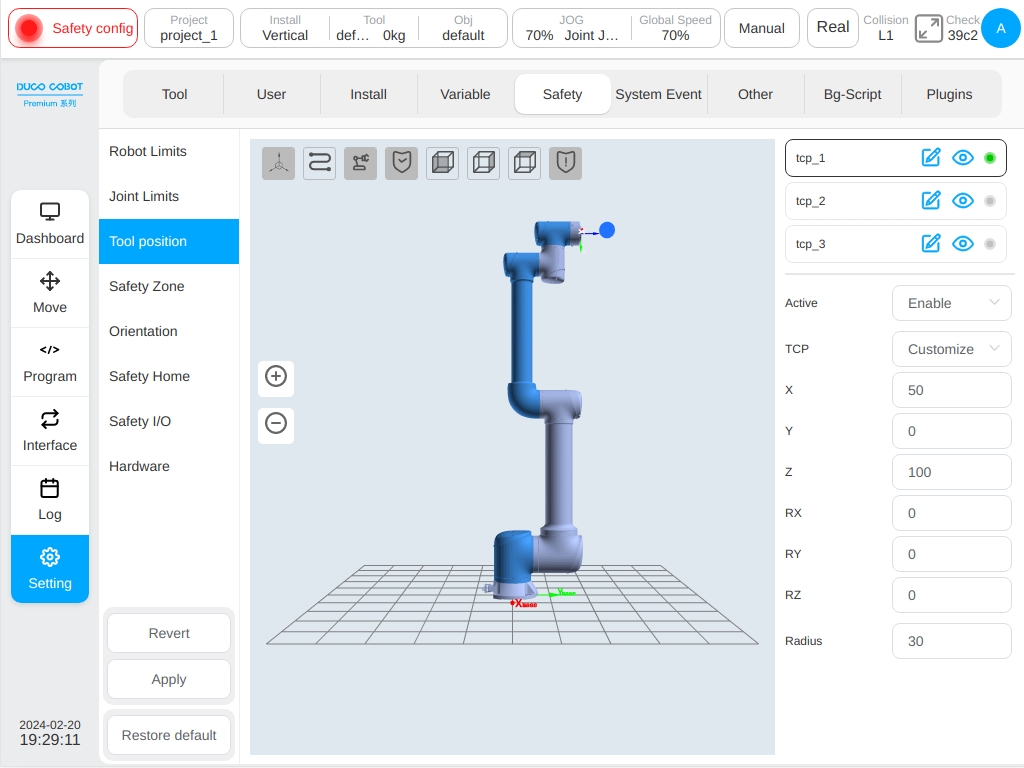The width and height of the screenshot is (1024, 768).
Task: Open the Install/Tool/Obj settings selector
Action: [374, 28]
